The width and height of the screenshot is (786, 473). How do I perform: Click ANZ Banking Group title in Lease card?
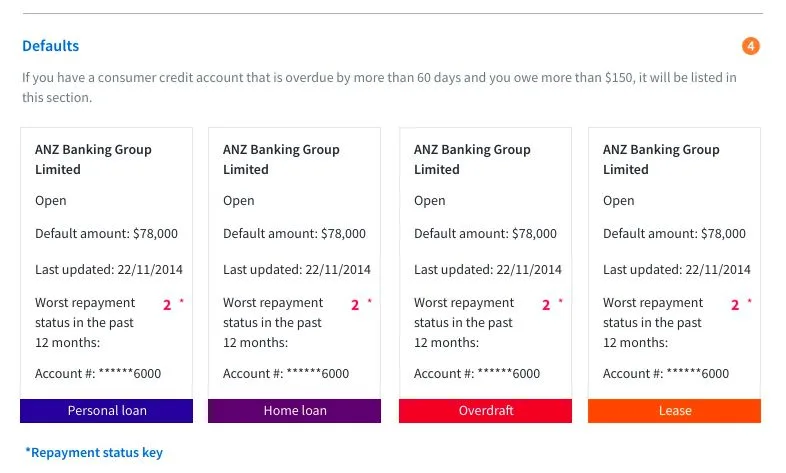(661, 159)
